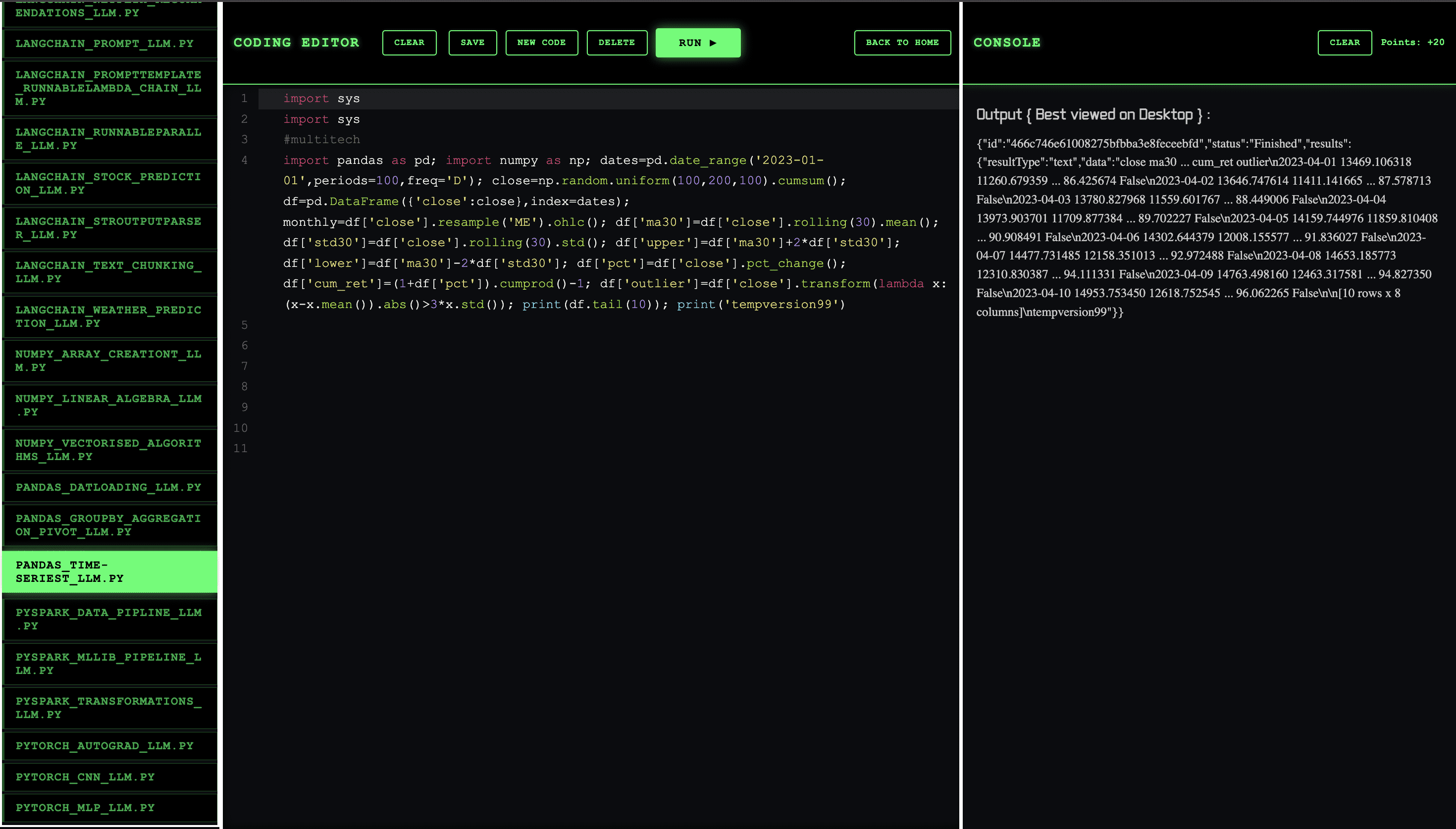Clear the coding editor
The image size is (1456, 829).
pos(409,43)
